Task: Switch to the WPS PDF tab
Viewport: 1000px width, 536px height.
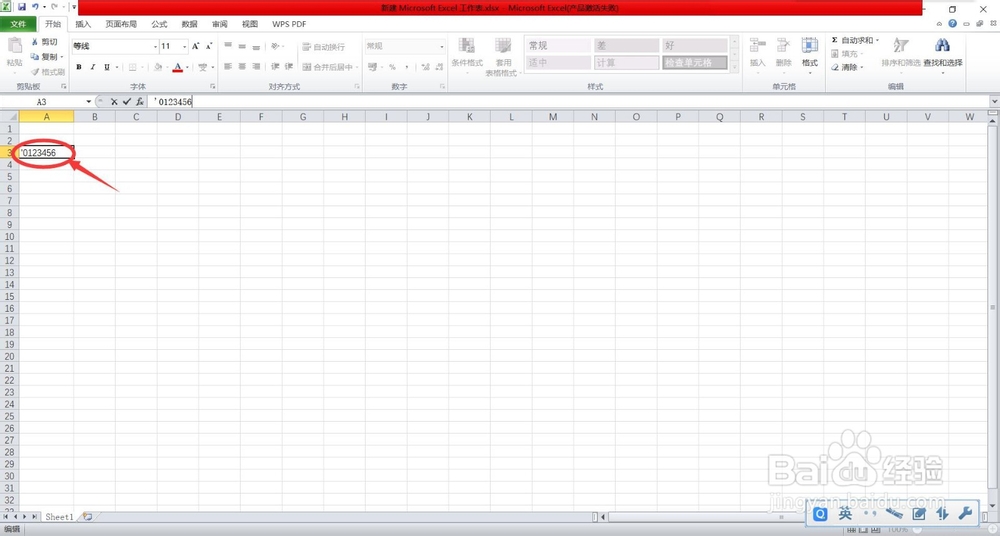Action: (289, 24)
